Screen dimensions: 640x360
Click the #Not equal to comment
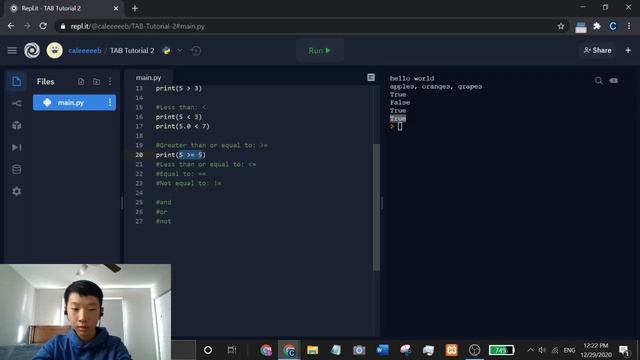189,183
